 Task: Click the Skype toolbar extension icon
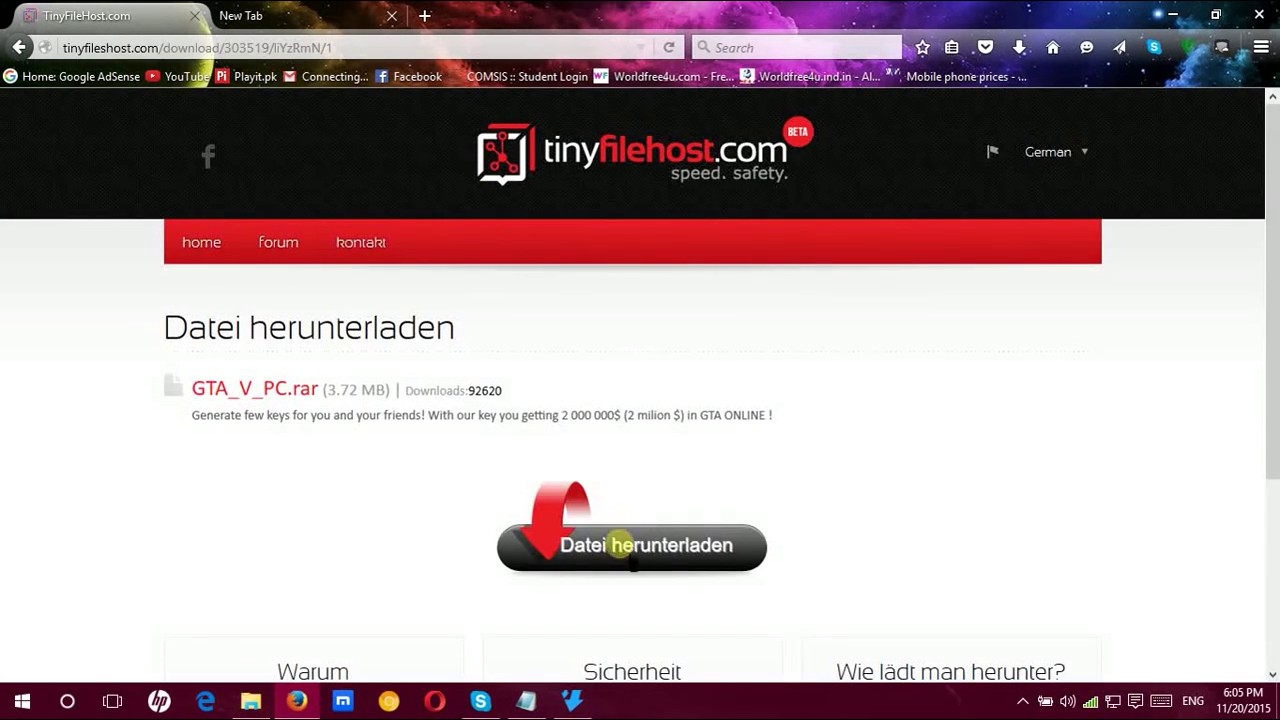(1154, 47)
